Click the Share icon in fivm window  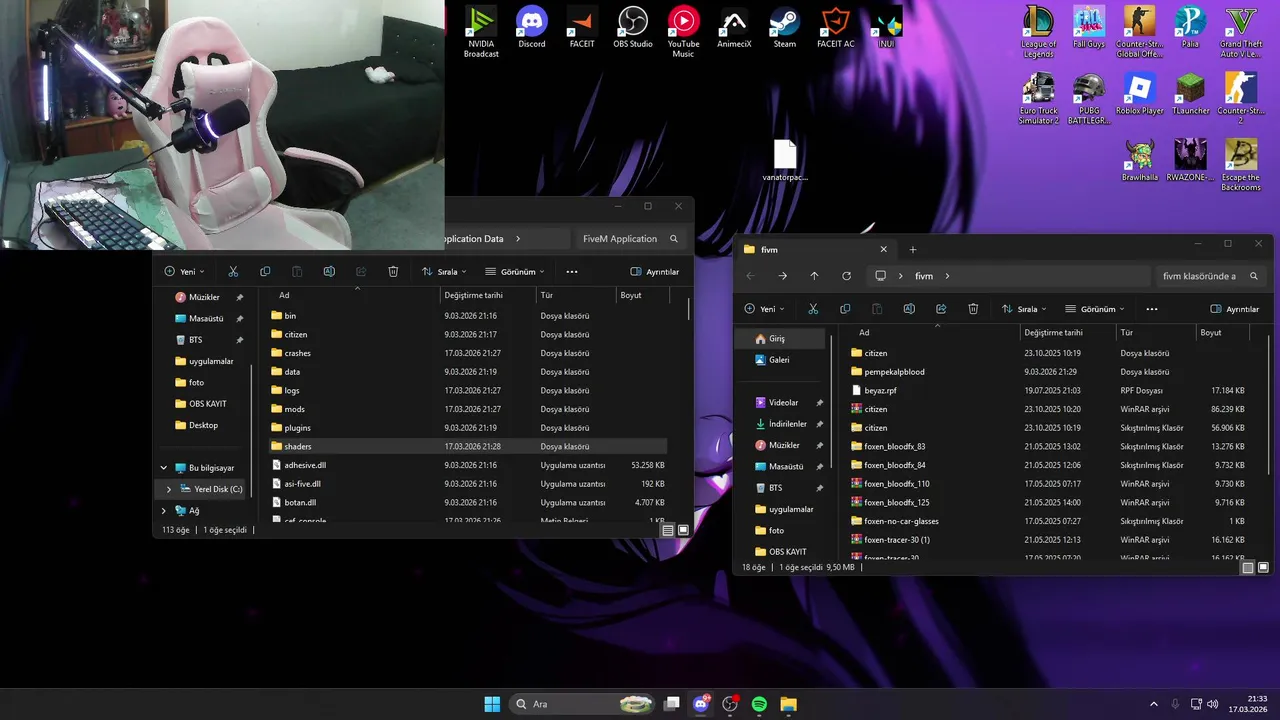tap(941, 309)
